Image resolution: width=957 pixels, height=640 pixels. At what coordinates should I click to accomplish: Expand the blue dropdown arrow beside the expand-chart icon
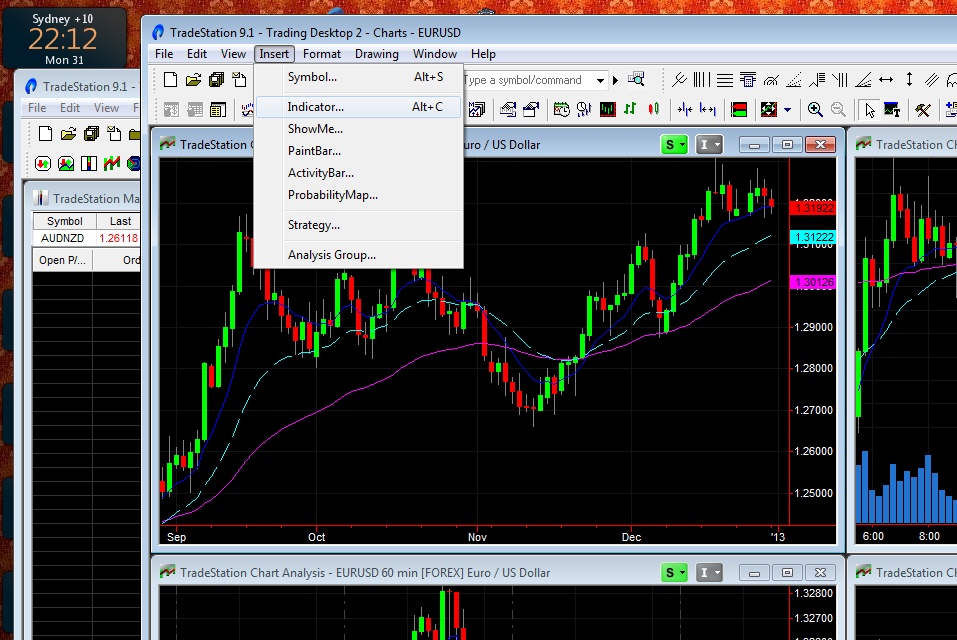click(x=787, y=110)
